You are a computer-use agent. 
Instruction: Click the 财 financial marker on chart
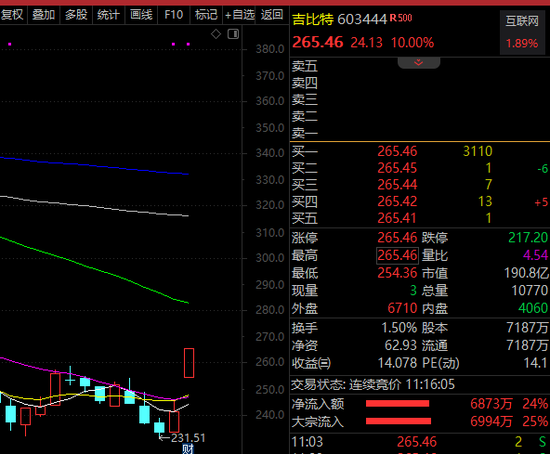[188, 449]
